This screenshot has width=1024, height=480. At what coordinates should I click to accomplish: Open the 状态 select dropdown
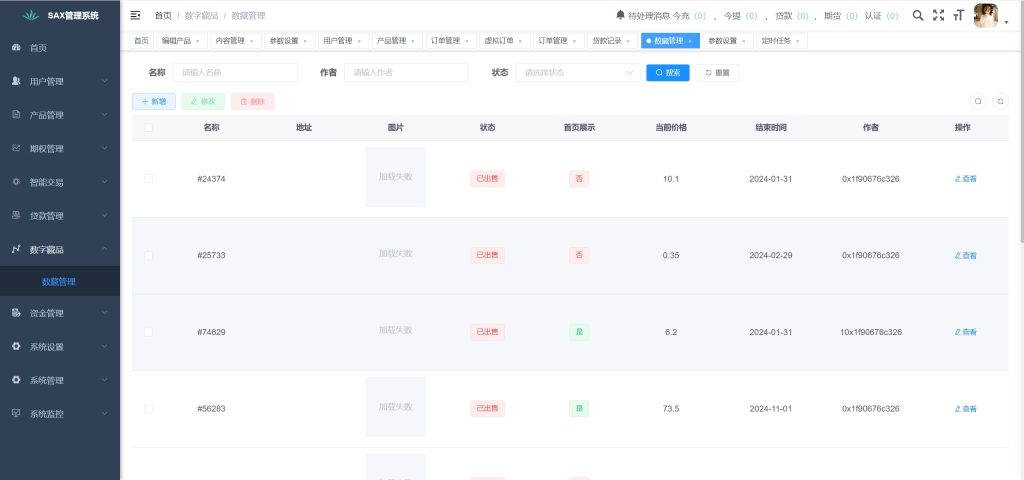pyautogui.click(x=578, y=72)
